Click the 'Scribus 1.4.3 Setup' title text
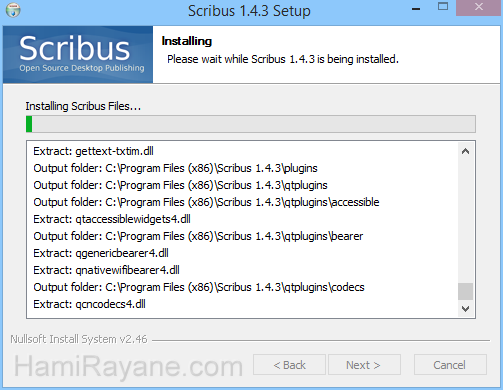 249,11
